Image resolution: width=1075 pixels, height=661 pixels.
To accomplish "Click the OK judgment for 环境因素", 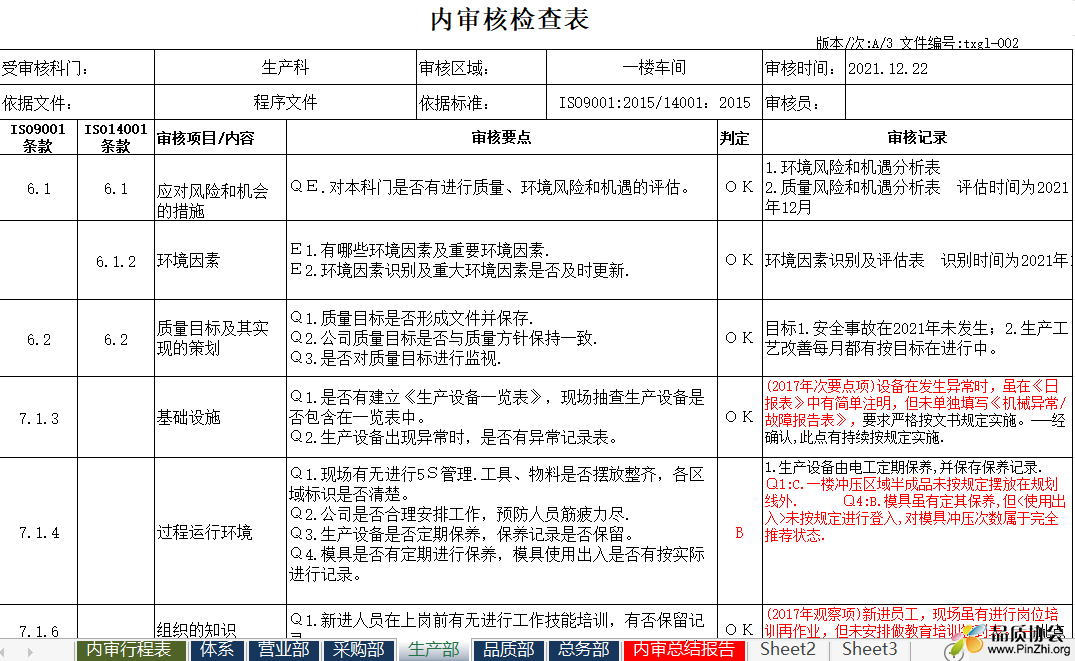I will click(739, 261).
